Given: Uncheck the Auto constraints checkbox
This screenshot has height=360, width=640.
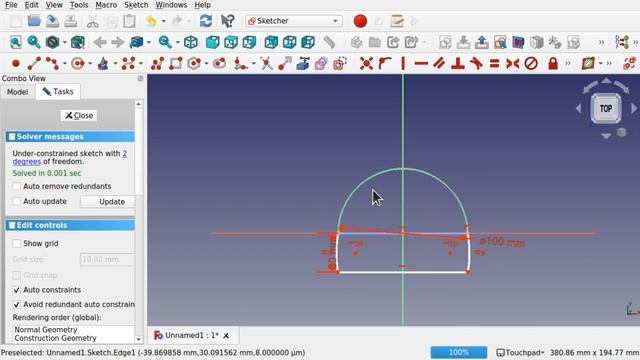Looking at the screenshot, I should click(x=16, y=290).
